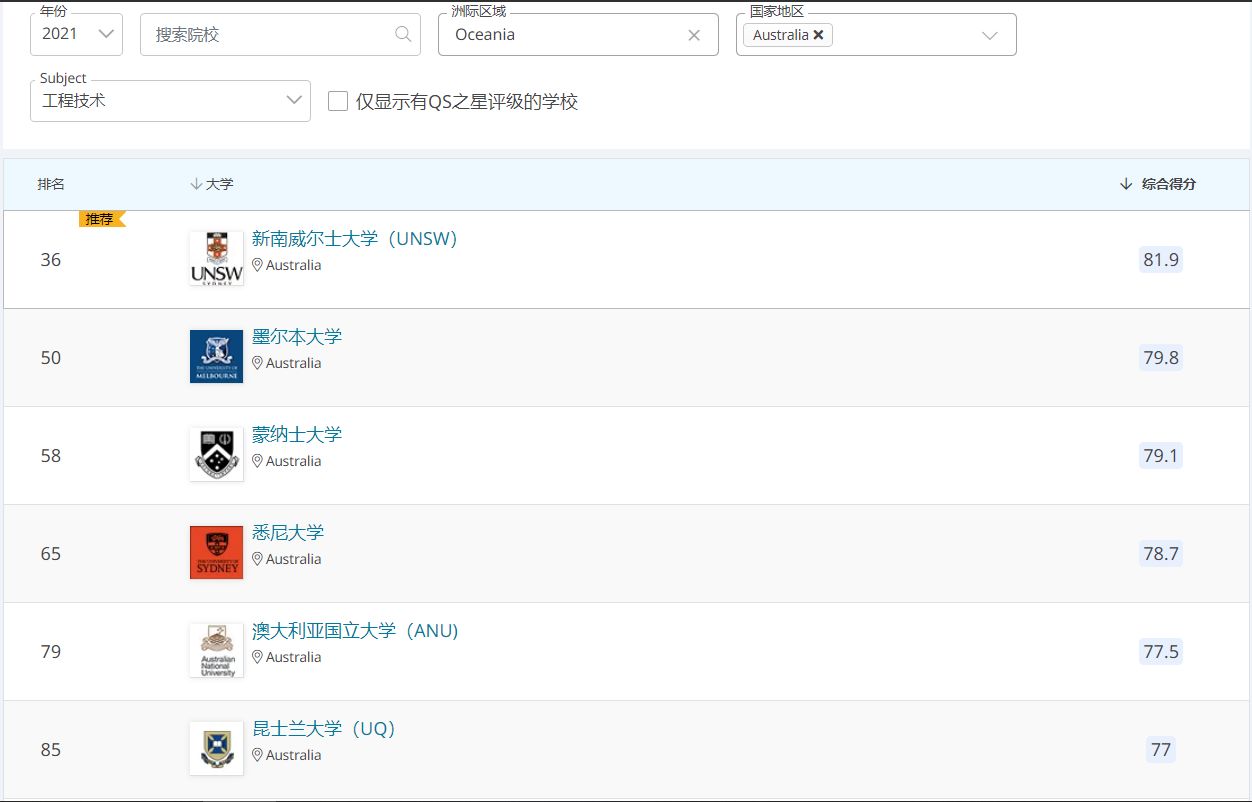Click Australia location under 墨尔本大学
Screen dimensions: 1252x802
[287, 364]
